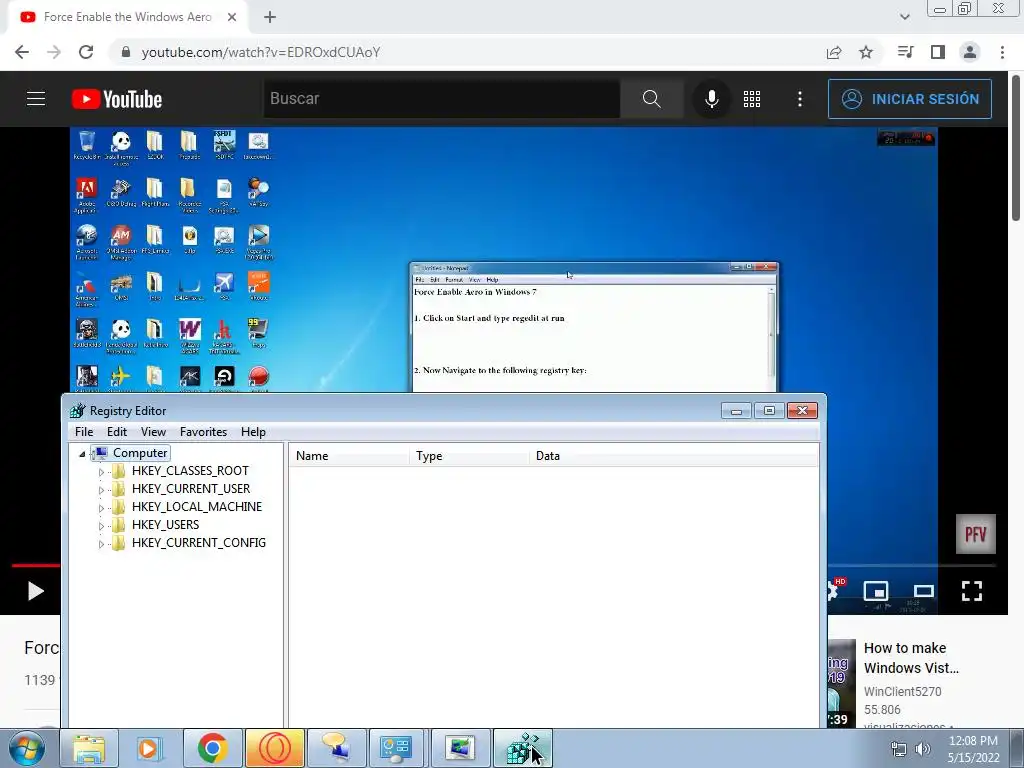Image resolution: width=1024 pixels, height=768 pixels.
Task: Open the Windows Start button
Action: 27,748
